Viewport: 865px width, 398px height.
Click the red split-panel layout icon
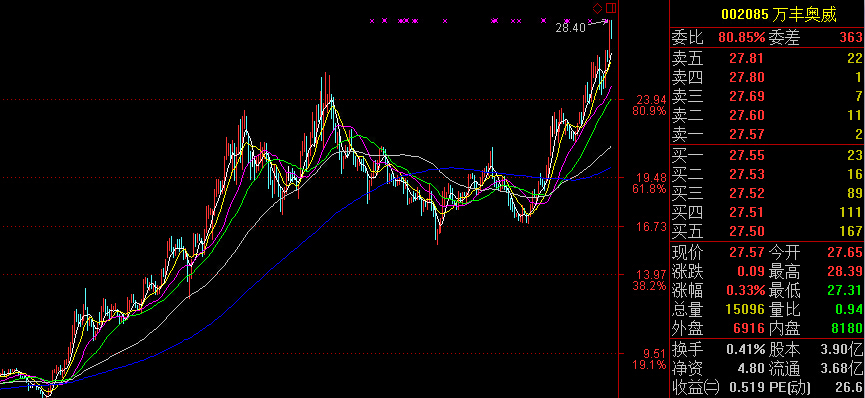point(610,8)
